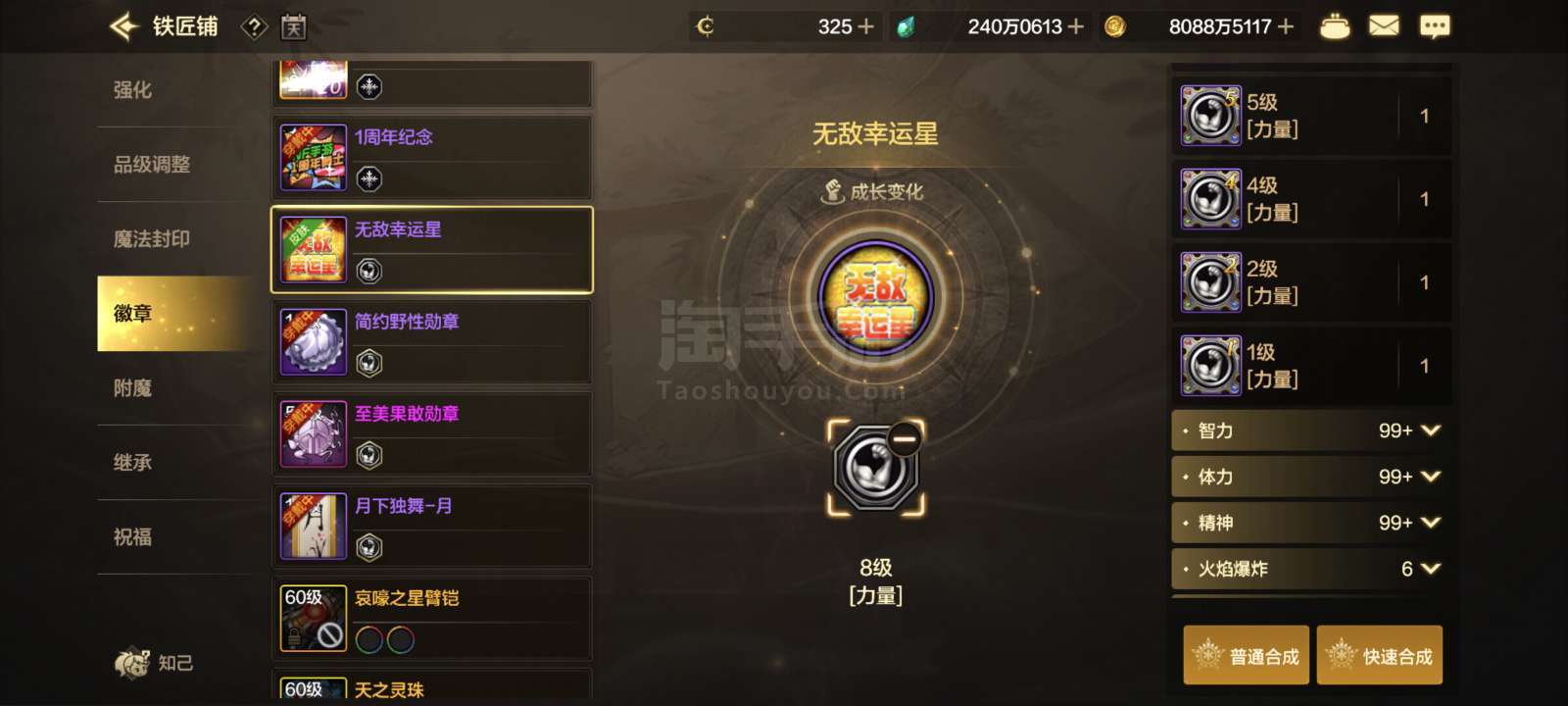Image resolution: width=1568 pixels, height=706 pixels.
Task: Click the calendar icon next to help
Action: 293,26
